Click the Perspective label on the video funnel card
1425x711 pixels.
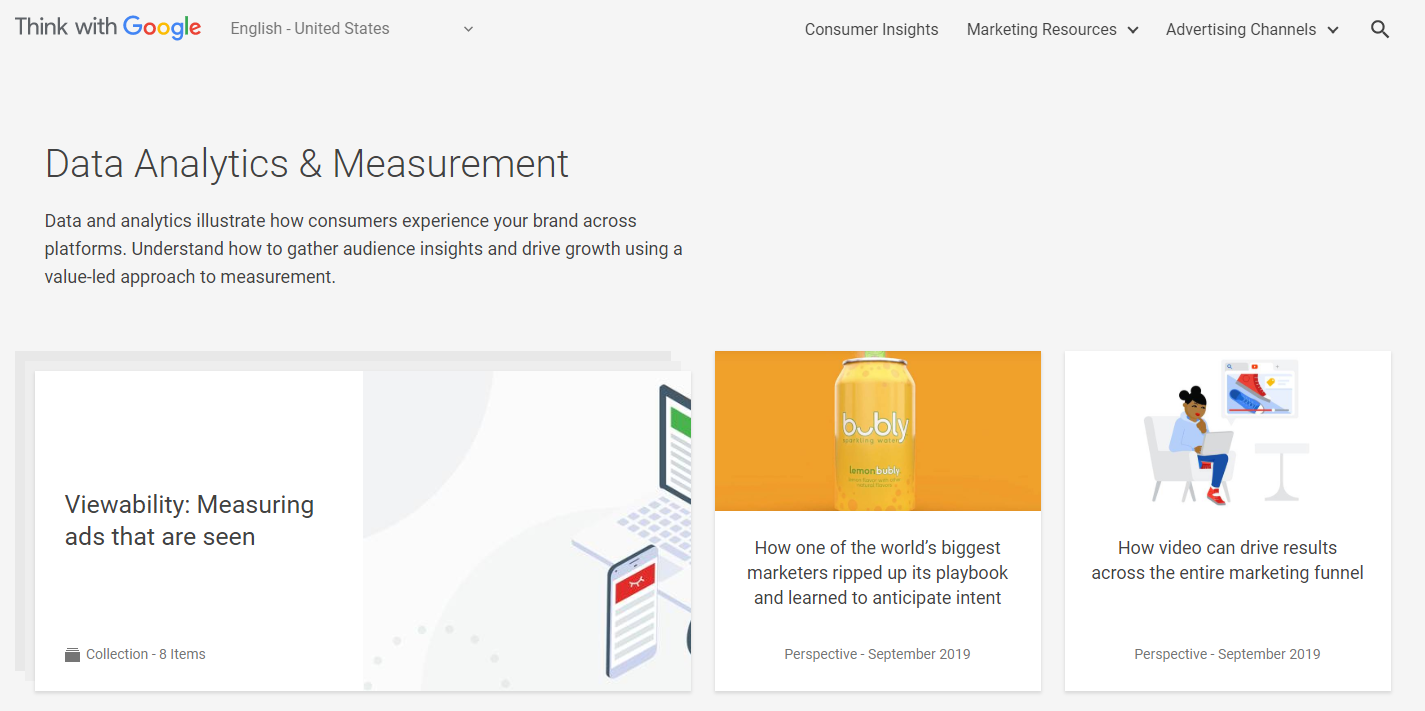[x=1227, y=653]
